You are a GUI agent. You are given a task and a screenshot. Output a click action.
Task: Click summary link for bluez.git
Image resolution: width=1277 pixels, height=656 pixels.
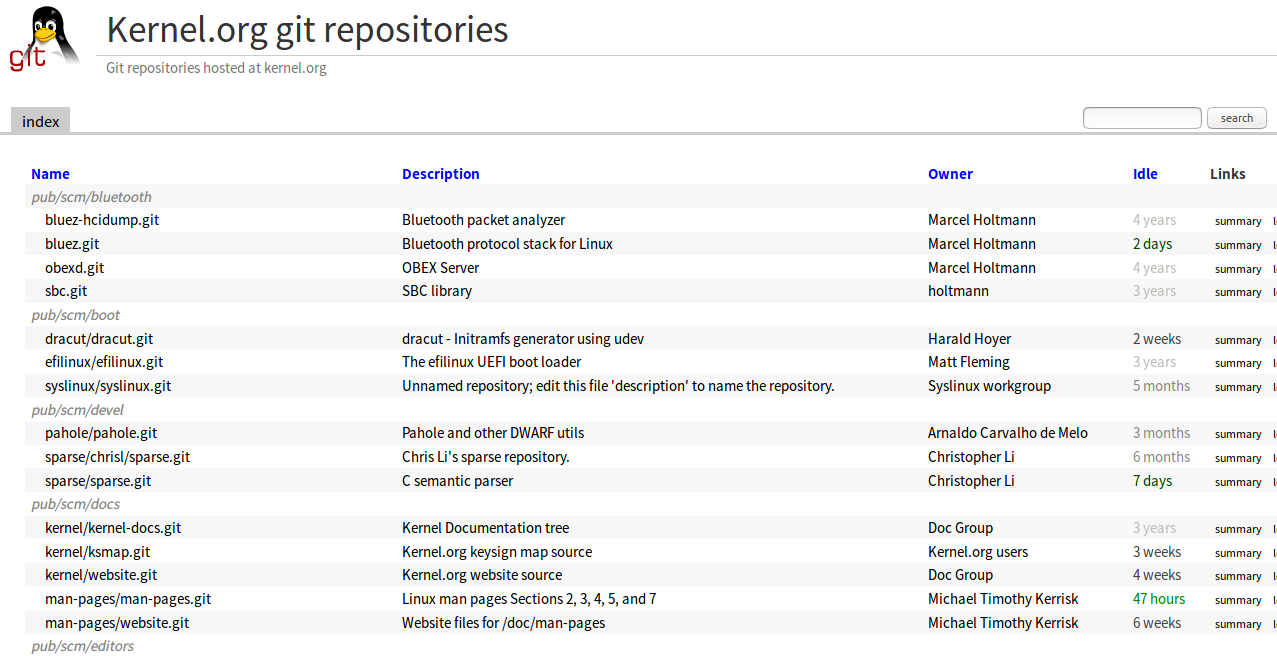coord(1238,245)
